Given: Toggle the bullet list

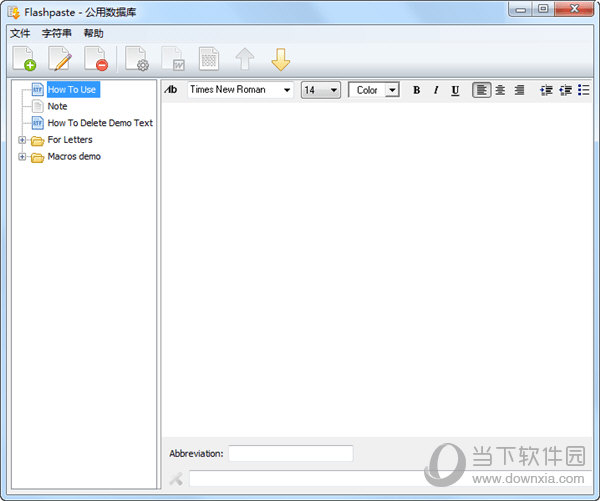Looking at the screenshot, I should 584,90.
